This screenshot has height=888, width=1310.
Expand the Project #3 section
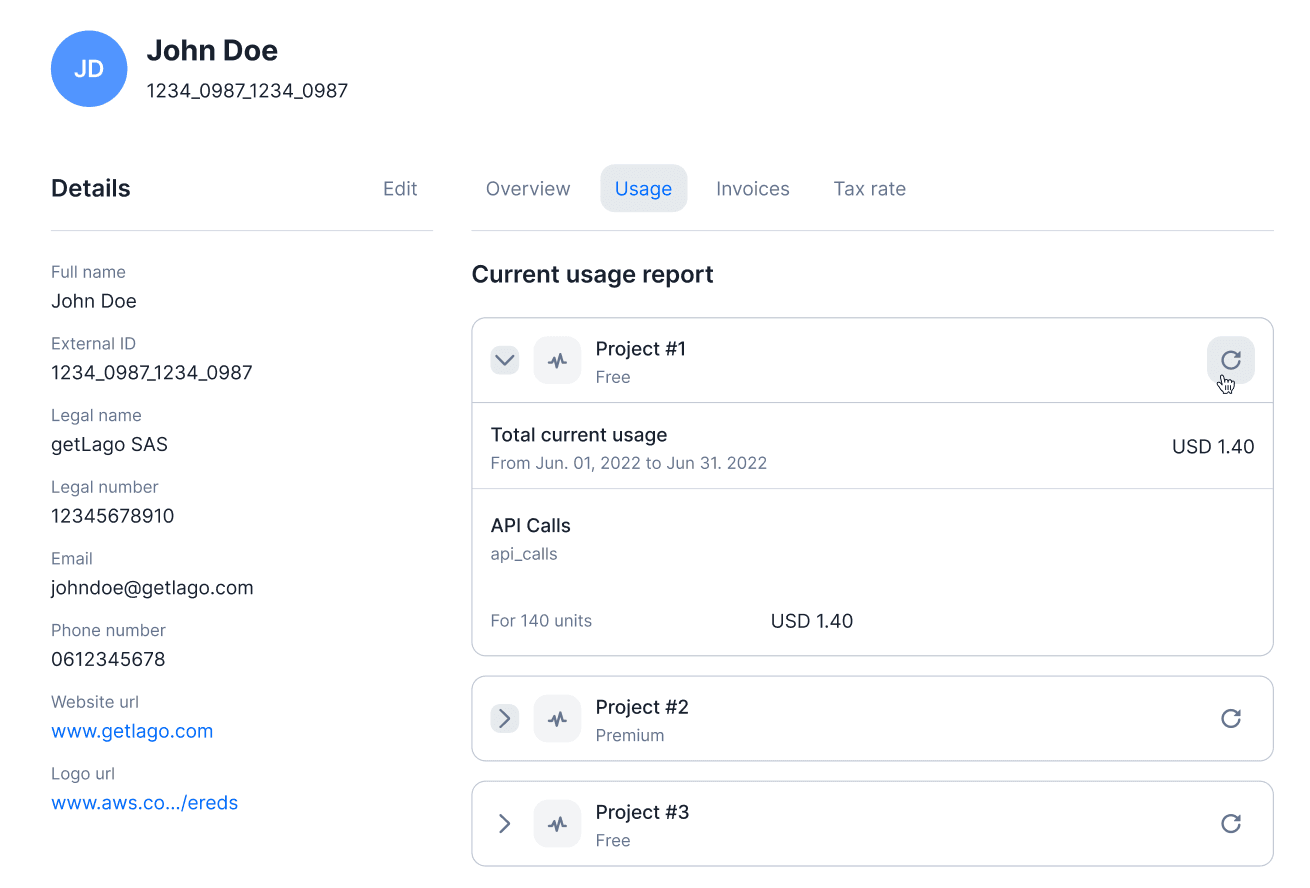(505, 823)
